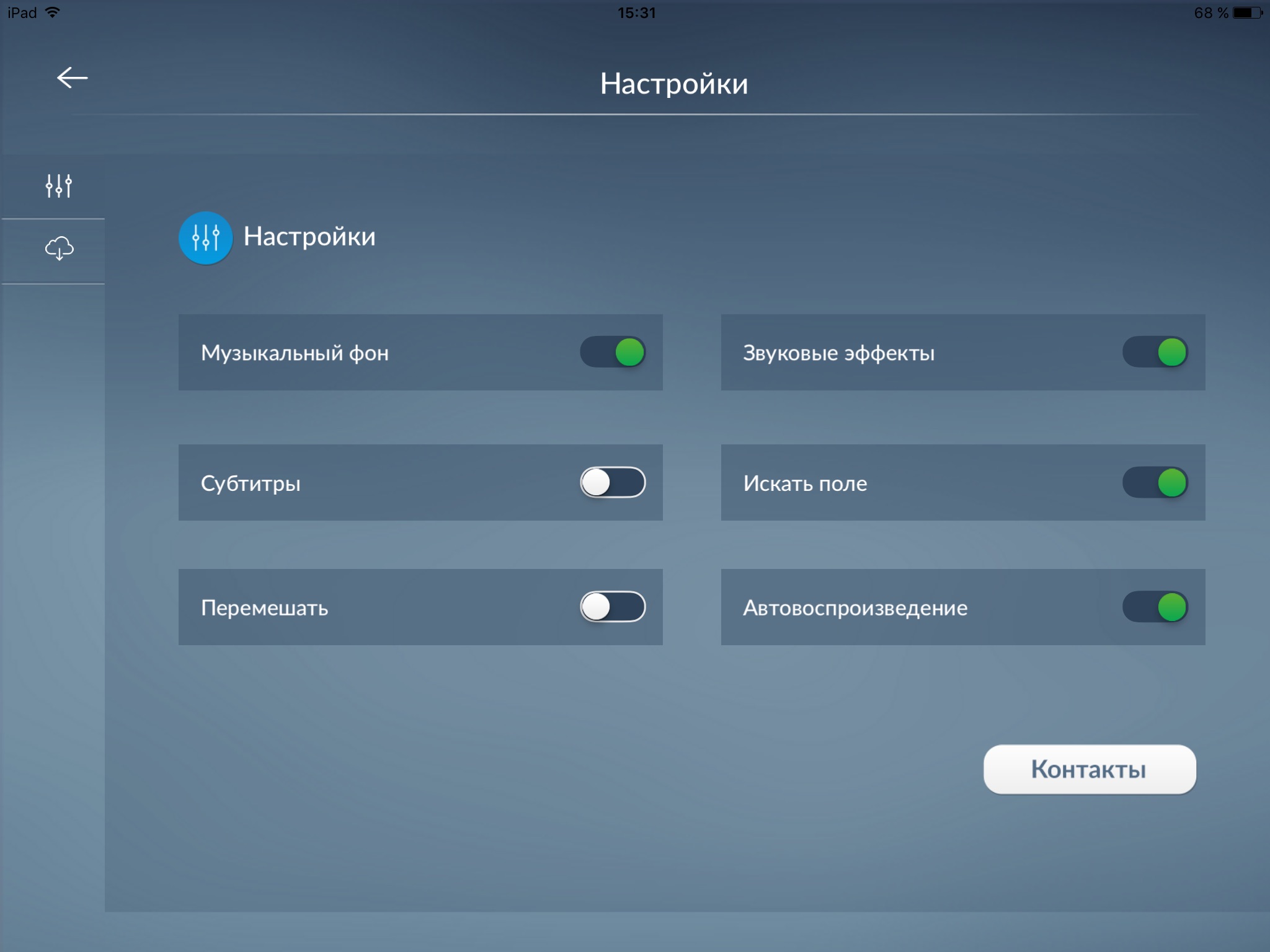The width and height of the screenshot is (1270, 952).
Task: Open the cloud download sidebar tab
Action: 59,249
